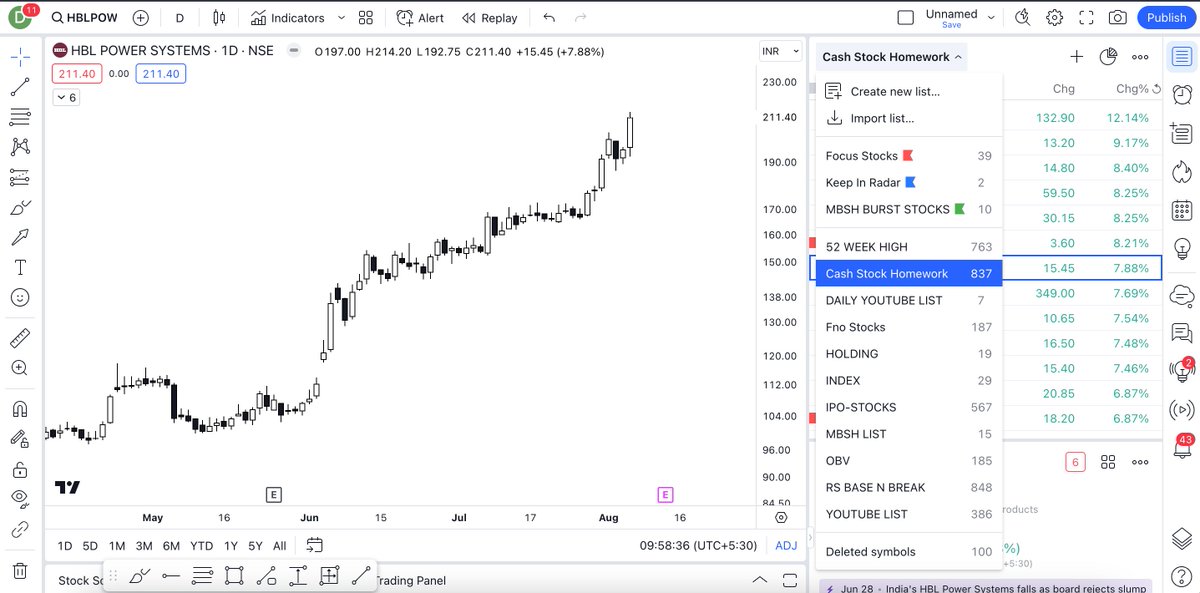Select the layout setup square icon
This screenshot has width=1200, height=593.
[906, 18]
